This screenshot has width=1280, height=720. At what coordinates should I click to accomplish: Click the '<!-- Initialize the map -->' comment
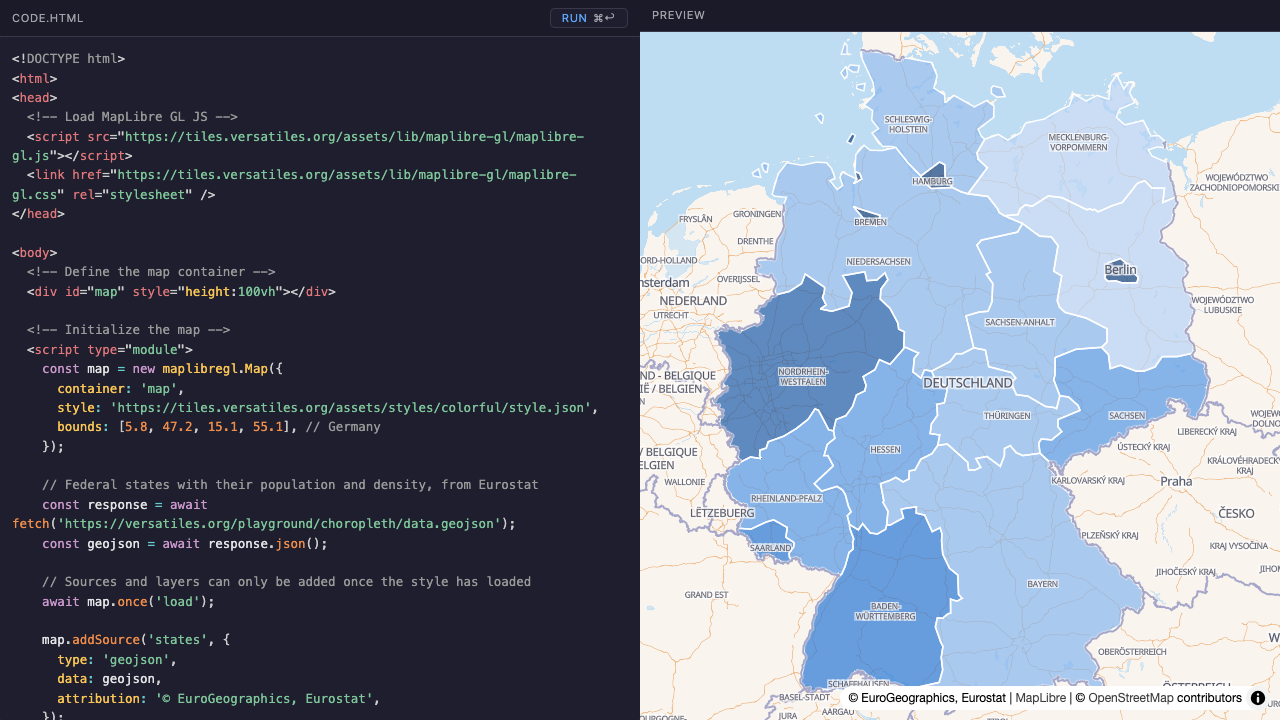click(x=128, y=330)
